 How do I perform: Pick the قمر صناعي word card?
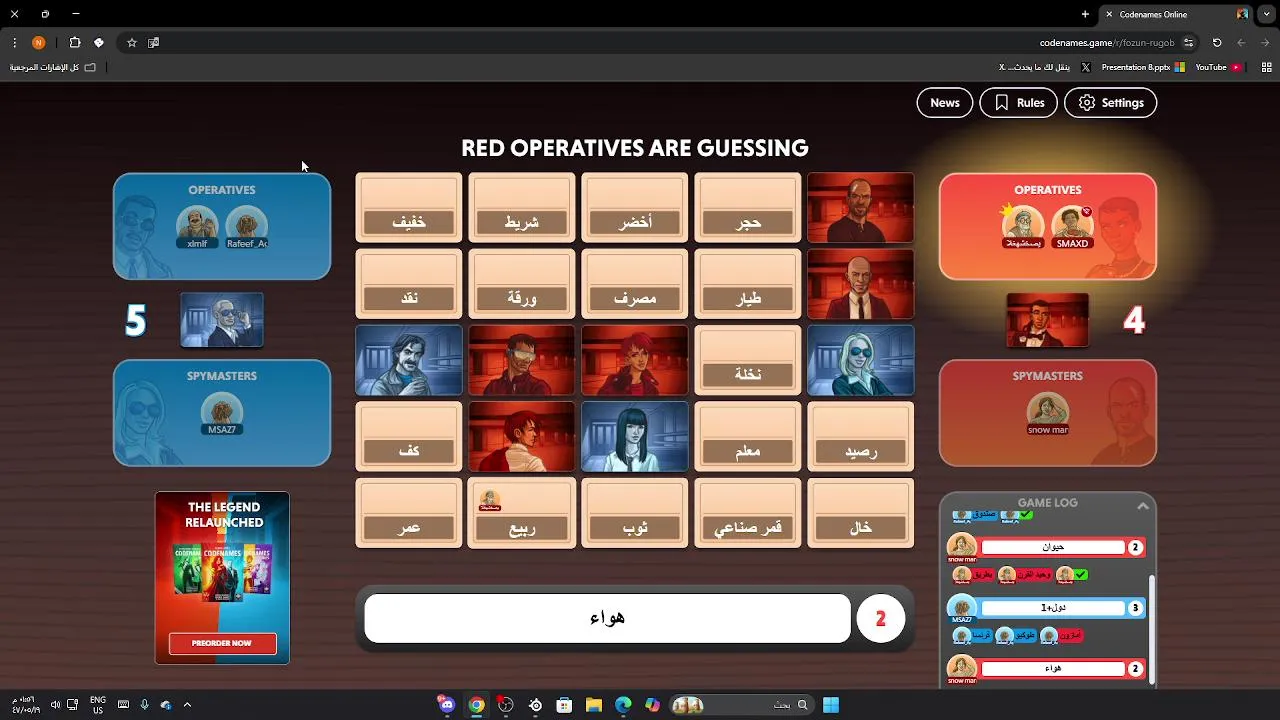[x=748, y=513]
